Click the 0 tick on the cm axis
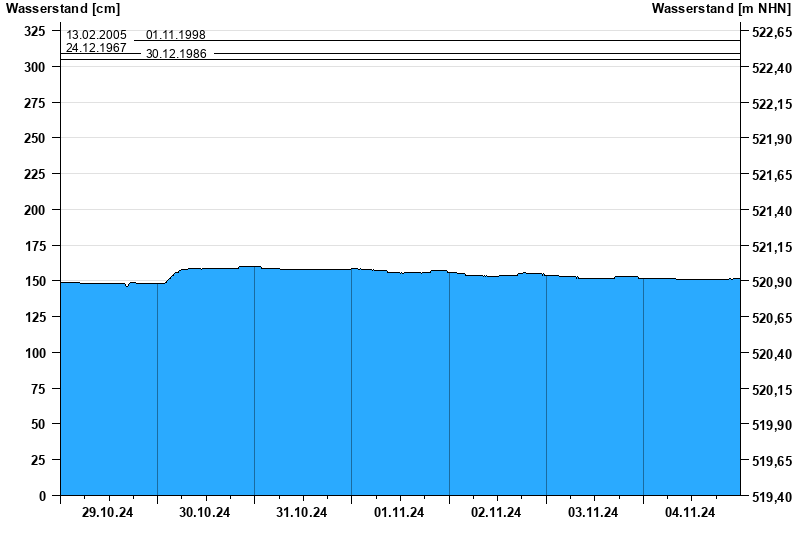 (x=42, y=496)
